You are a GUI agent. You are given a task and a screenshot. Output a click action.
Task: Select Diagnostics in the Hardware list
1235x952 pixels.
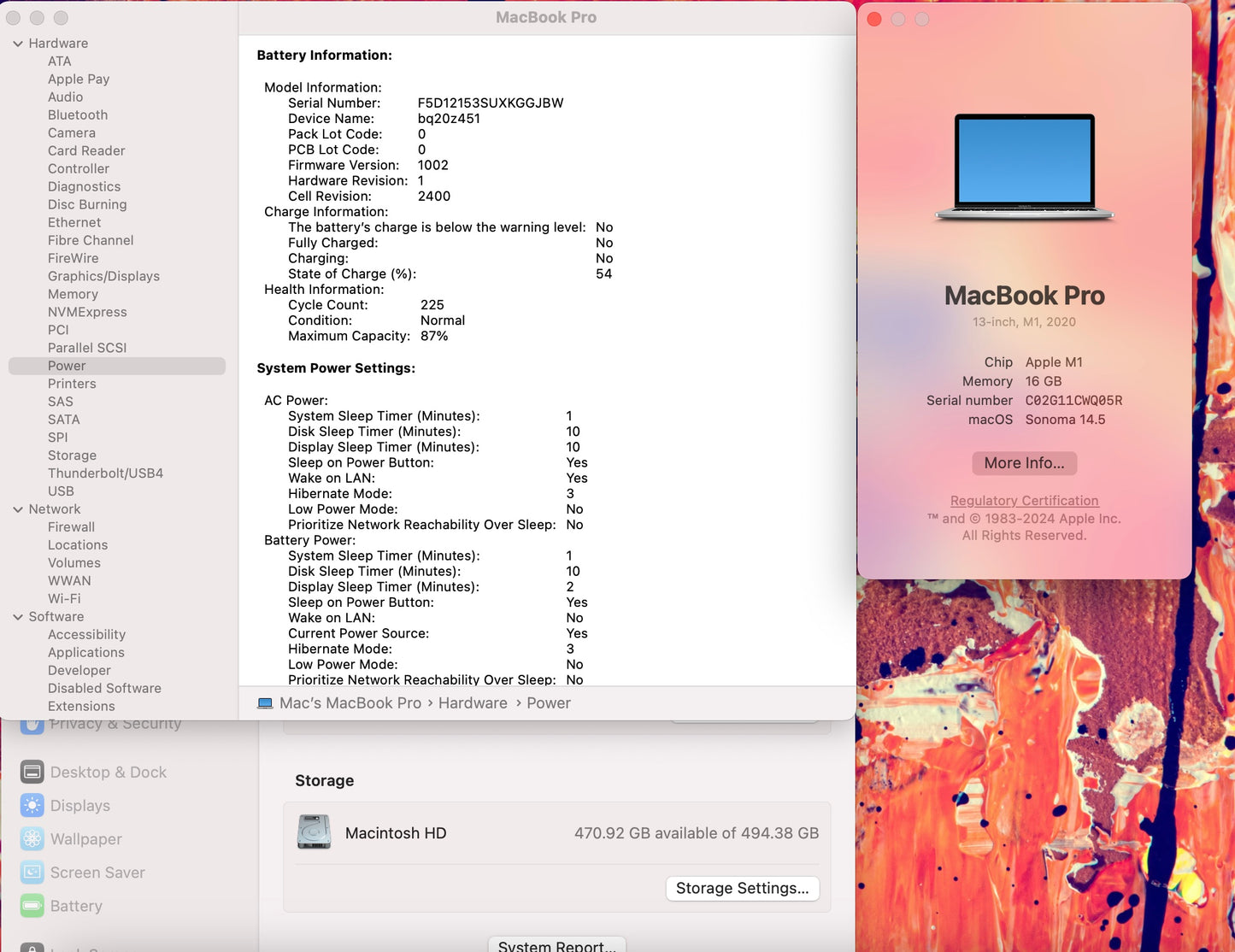click(84, 187)
